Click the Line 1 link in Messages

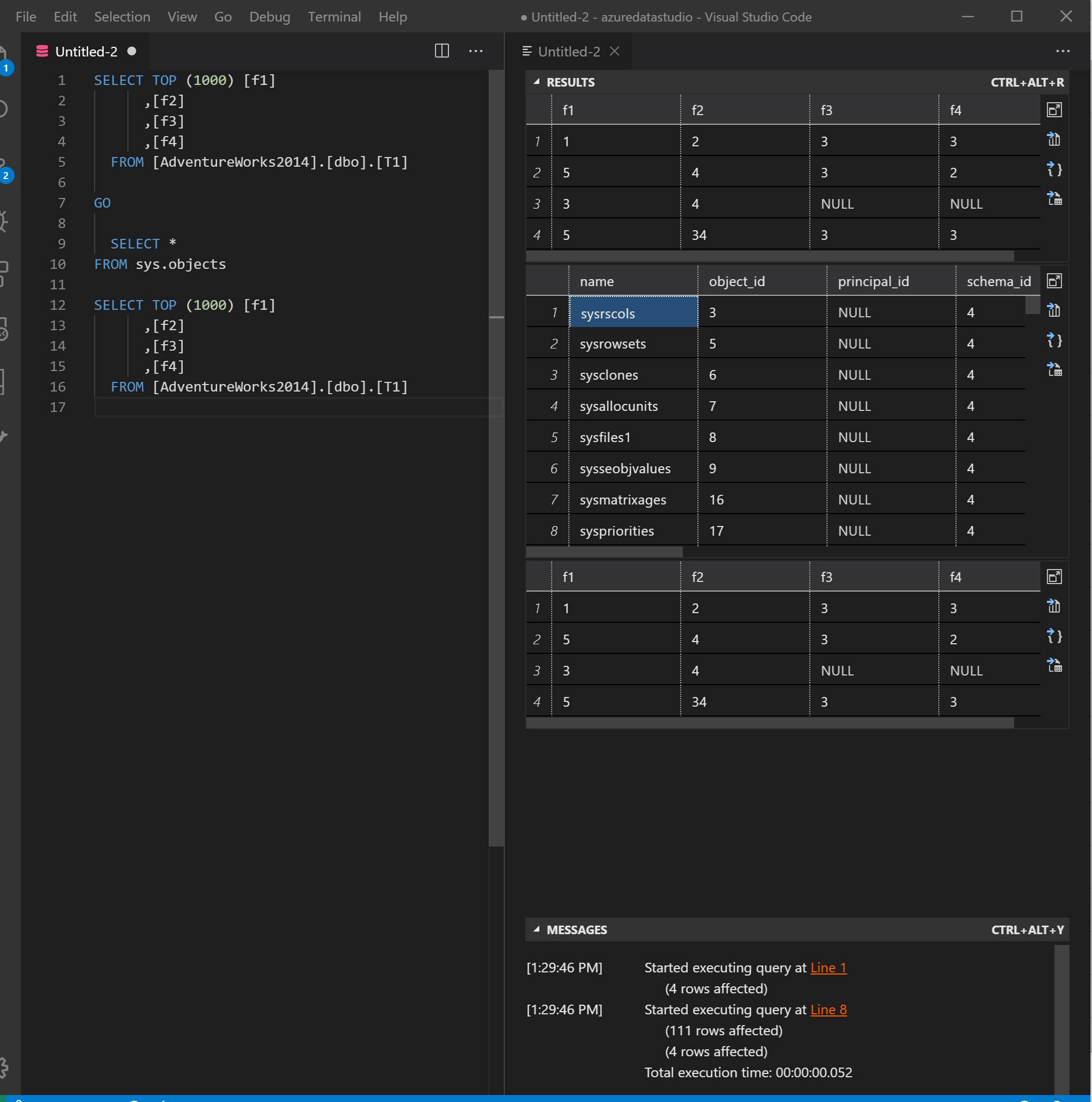[x=829, y=968]
